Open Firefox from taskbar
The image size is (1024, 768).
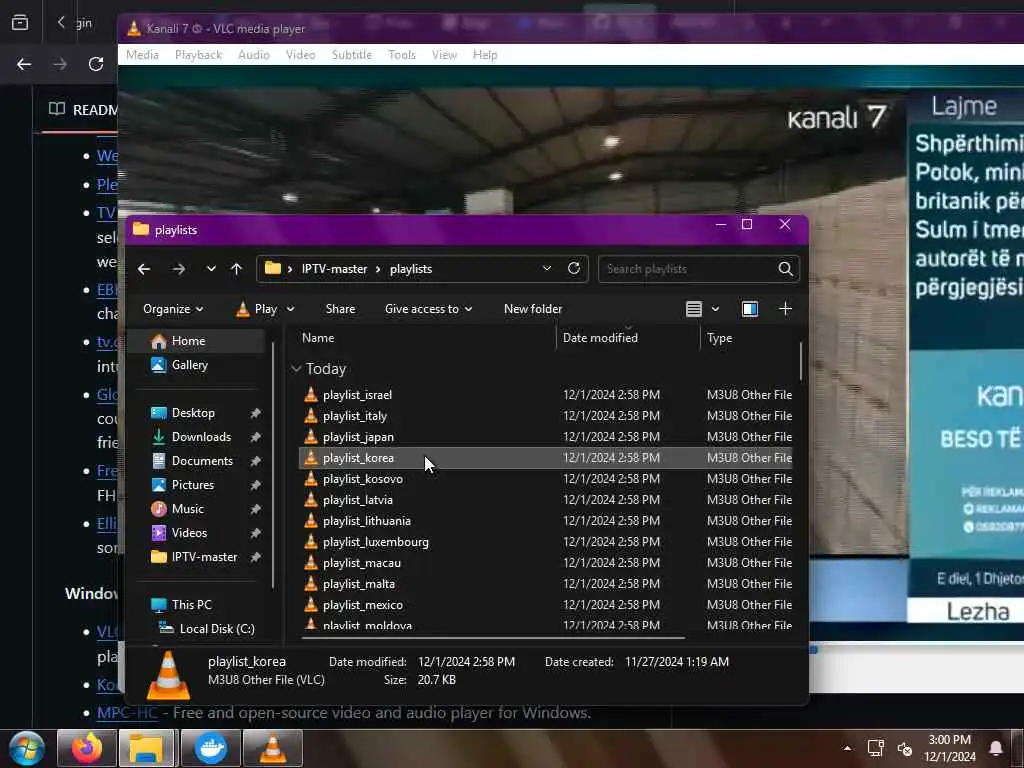click(87, 748)
